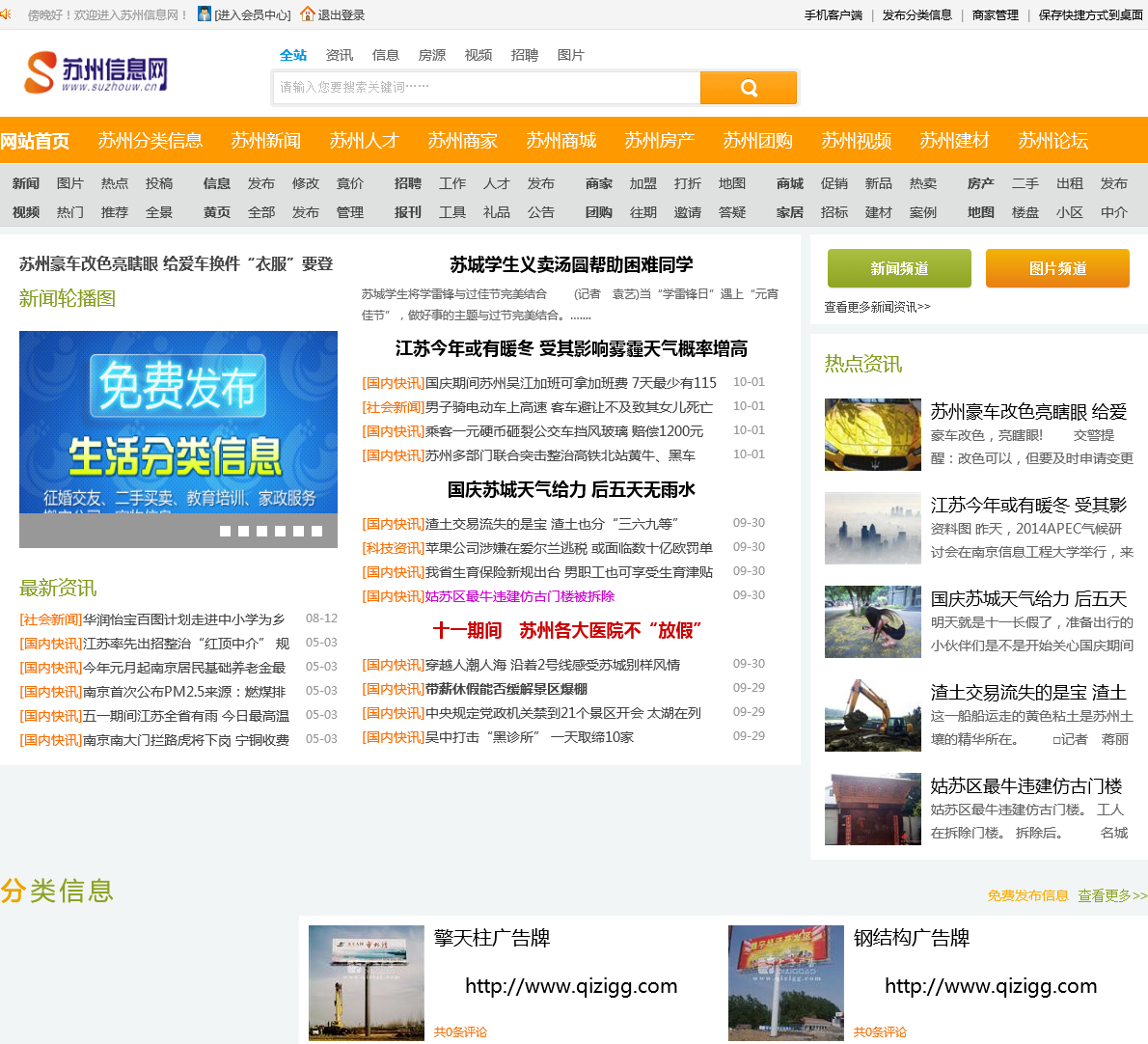Open 苏州团购 navigation item
The image size is (1148, 1044).
(x=757, y=141)
